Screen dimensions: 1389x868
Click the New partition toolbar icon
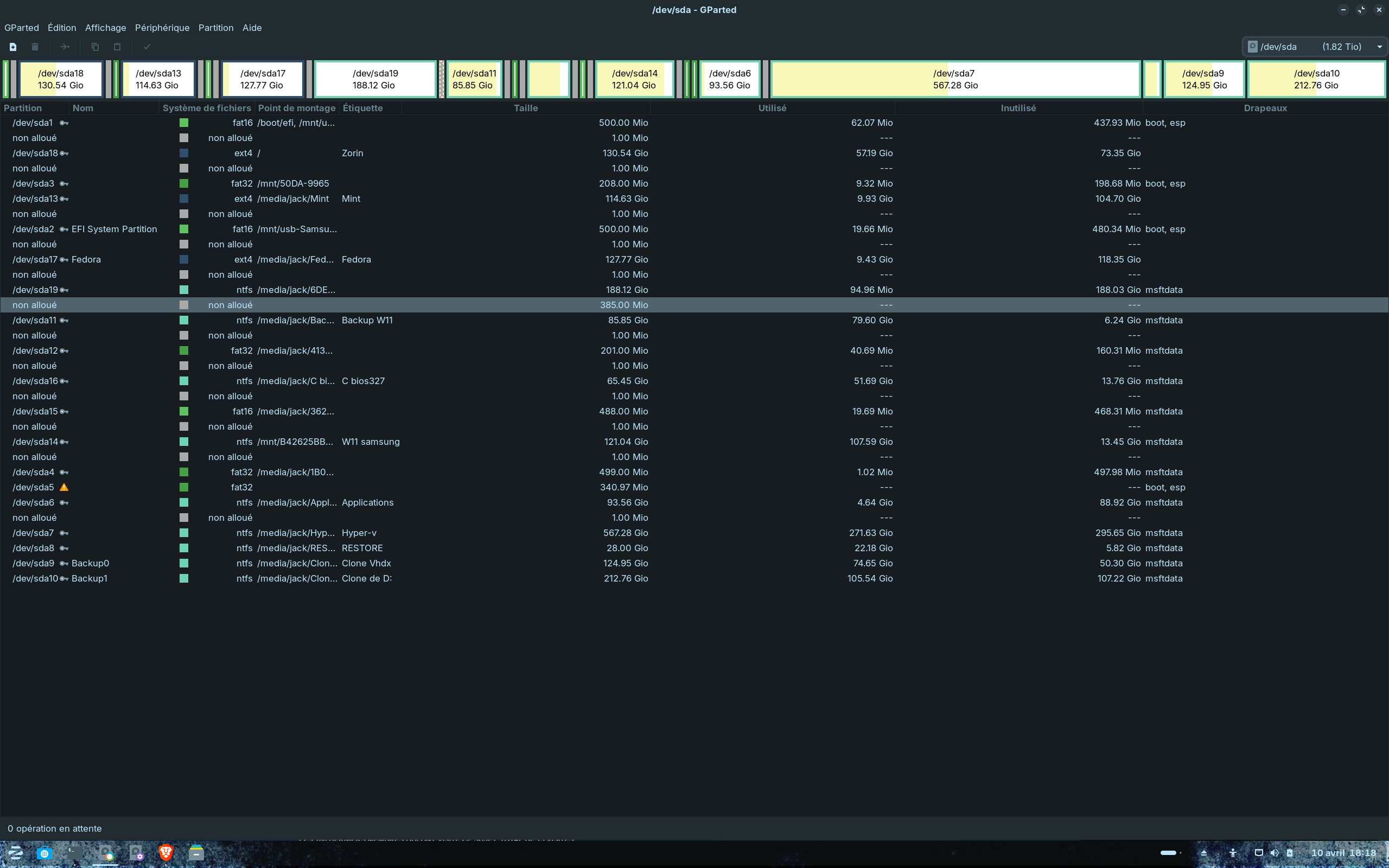coord(12,47)
